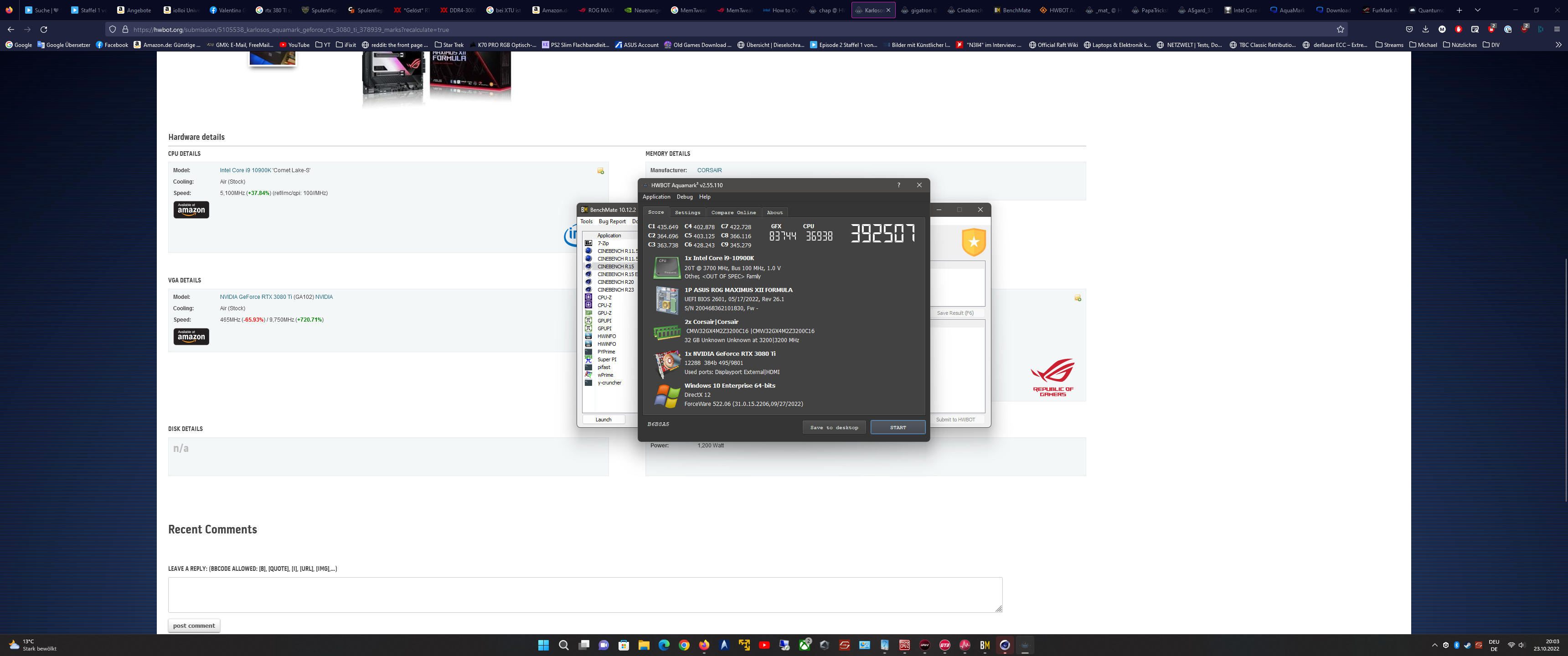Viewport: 1568px width, 656px height.
Task: Open the AdBlock red hand extension
Action: (x=1459, y=29)
